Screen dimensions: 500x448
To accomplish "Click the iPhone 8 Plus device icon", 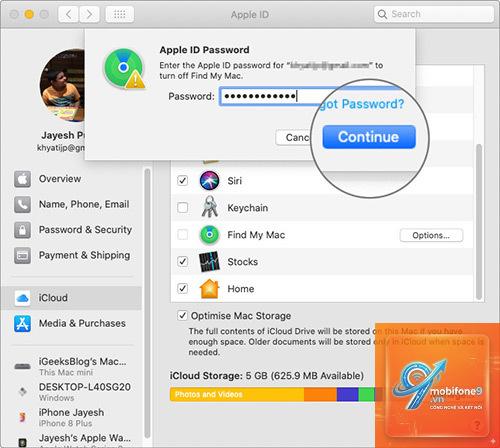I will pos(22,417).
